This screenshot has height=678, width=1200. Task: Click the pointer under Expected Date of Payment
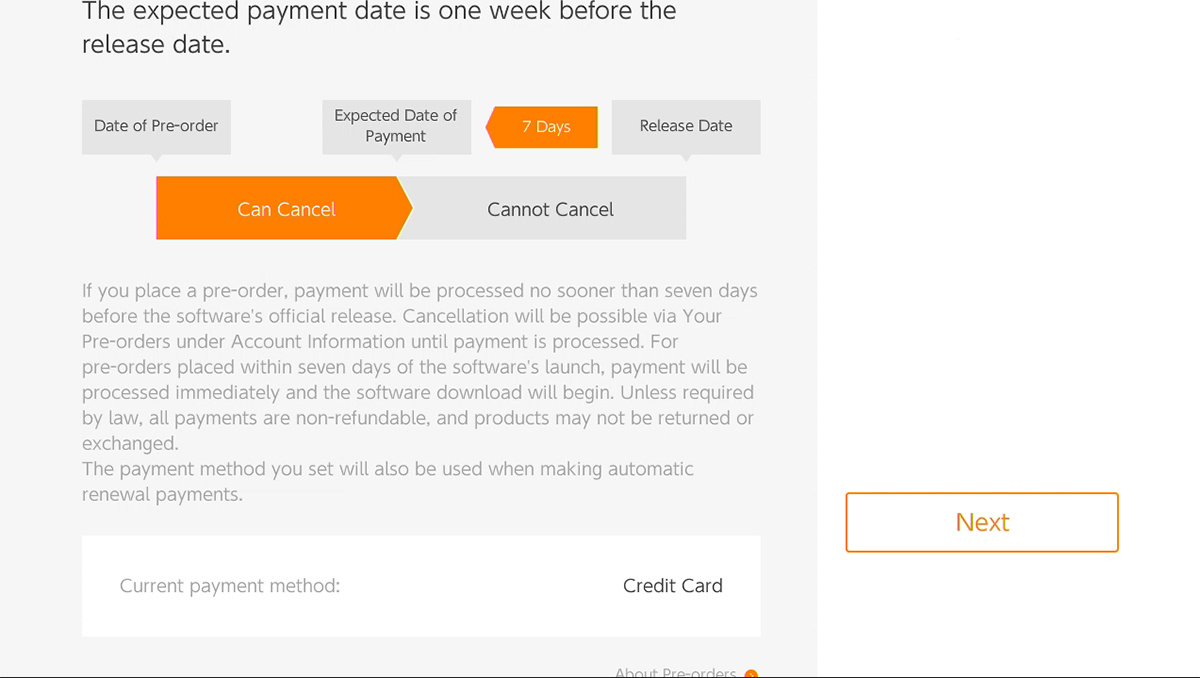coord(396,157)
